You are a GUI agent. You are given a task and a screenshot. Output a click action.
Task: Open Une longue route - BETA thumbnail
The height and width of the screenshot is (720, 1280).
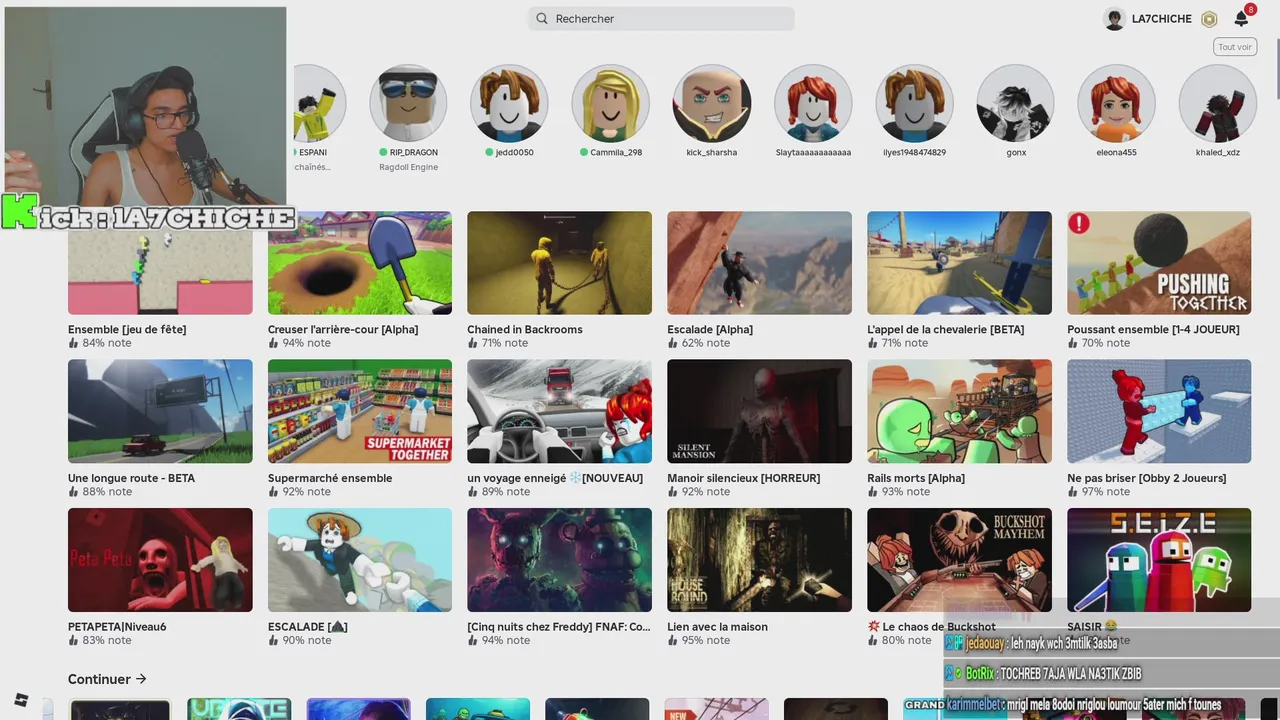pos(160,411)
